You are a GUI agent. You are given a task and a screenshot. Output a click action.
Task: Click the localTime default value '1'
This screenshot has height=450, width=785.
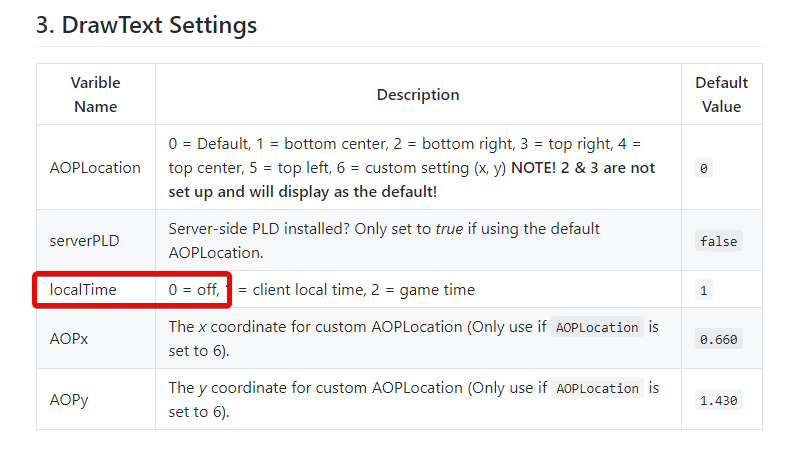tap(703, 290)
